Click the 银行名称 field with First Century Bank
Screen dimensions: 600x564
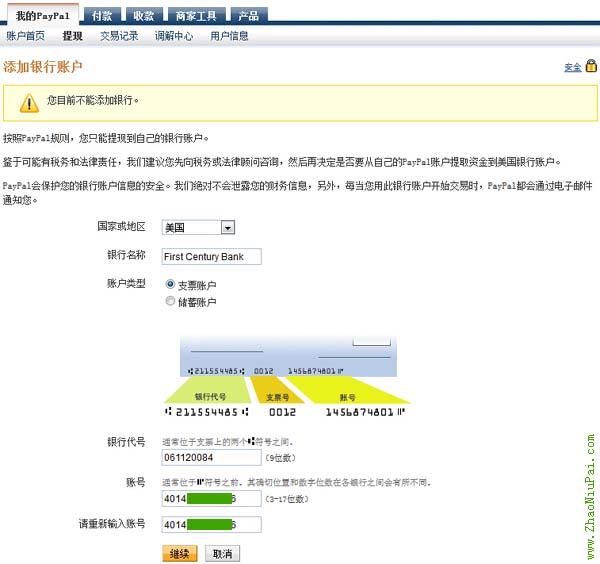coord(211,256)
